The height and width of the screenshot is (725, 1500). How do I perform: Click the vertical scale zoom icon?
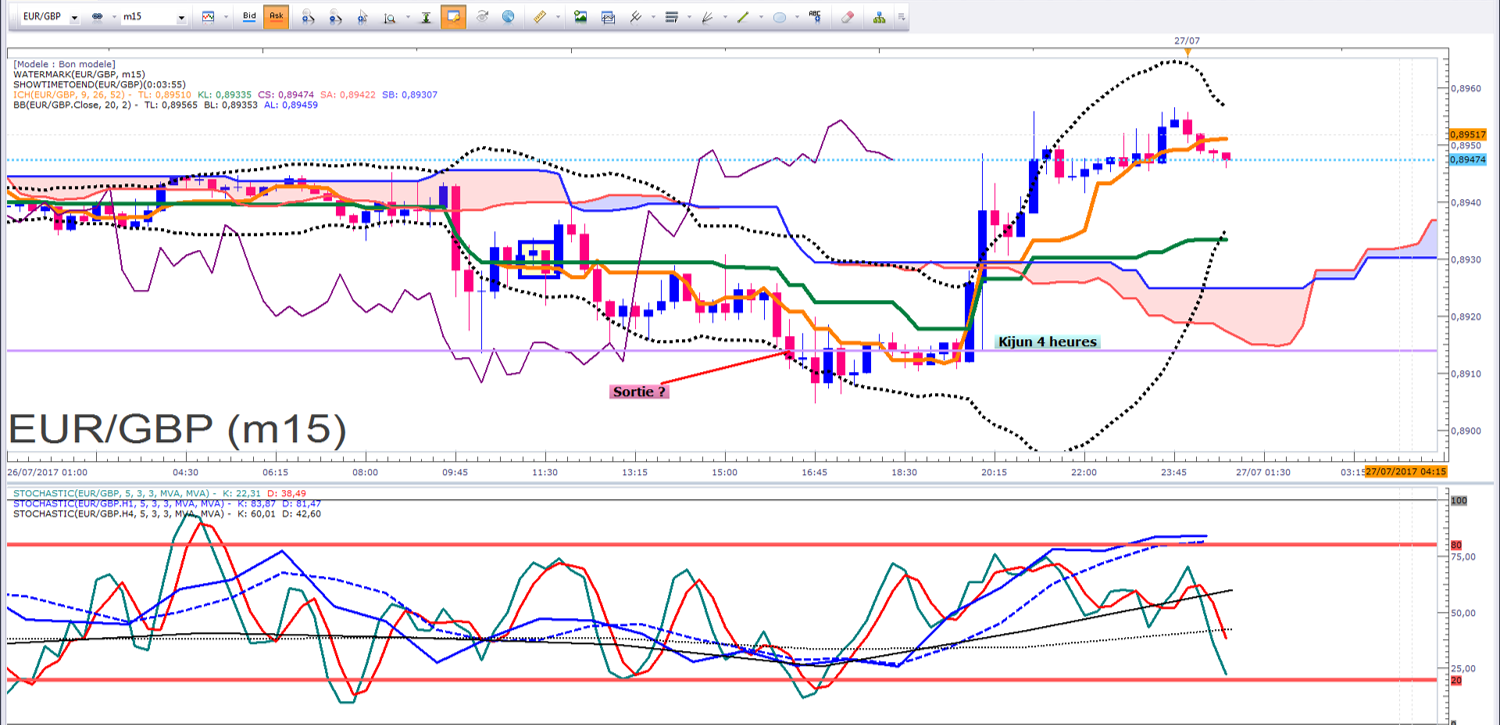point(388,17)
